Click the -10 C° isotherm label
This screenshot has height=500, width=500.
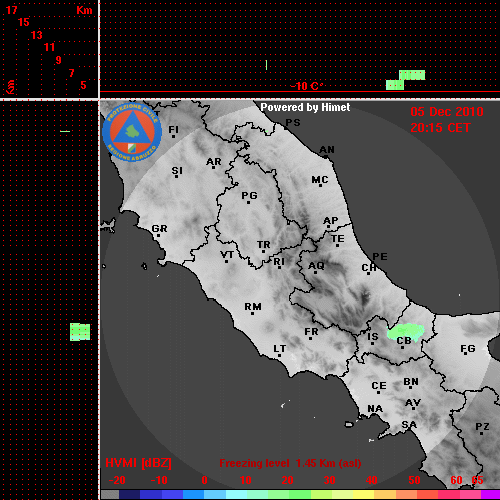306,86
